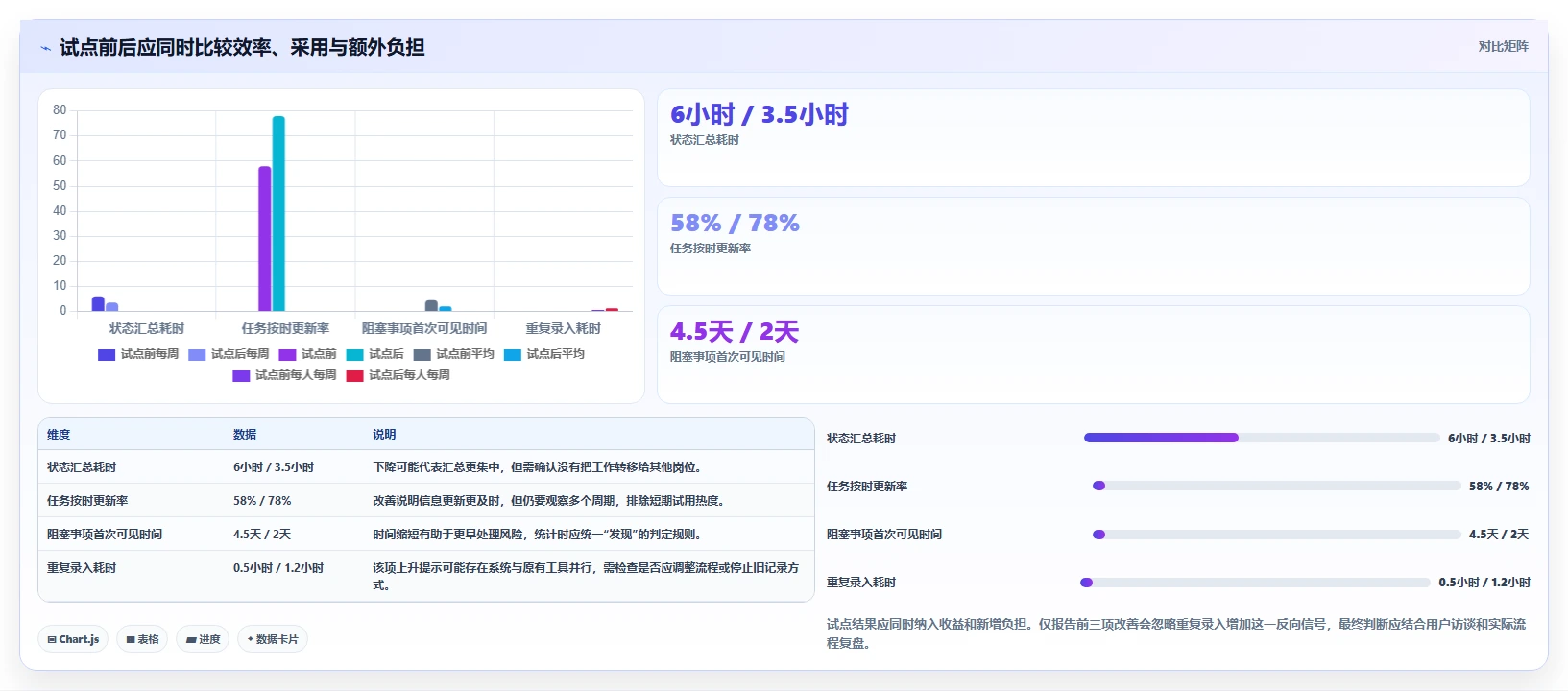
Task: Click the 状态汇总耗时 x-axis label in chart
Action: pyautogui.click(x=146, y=328)
